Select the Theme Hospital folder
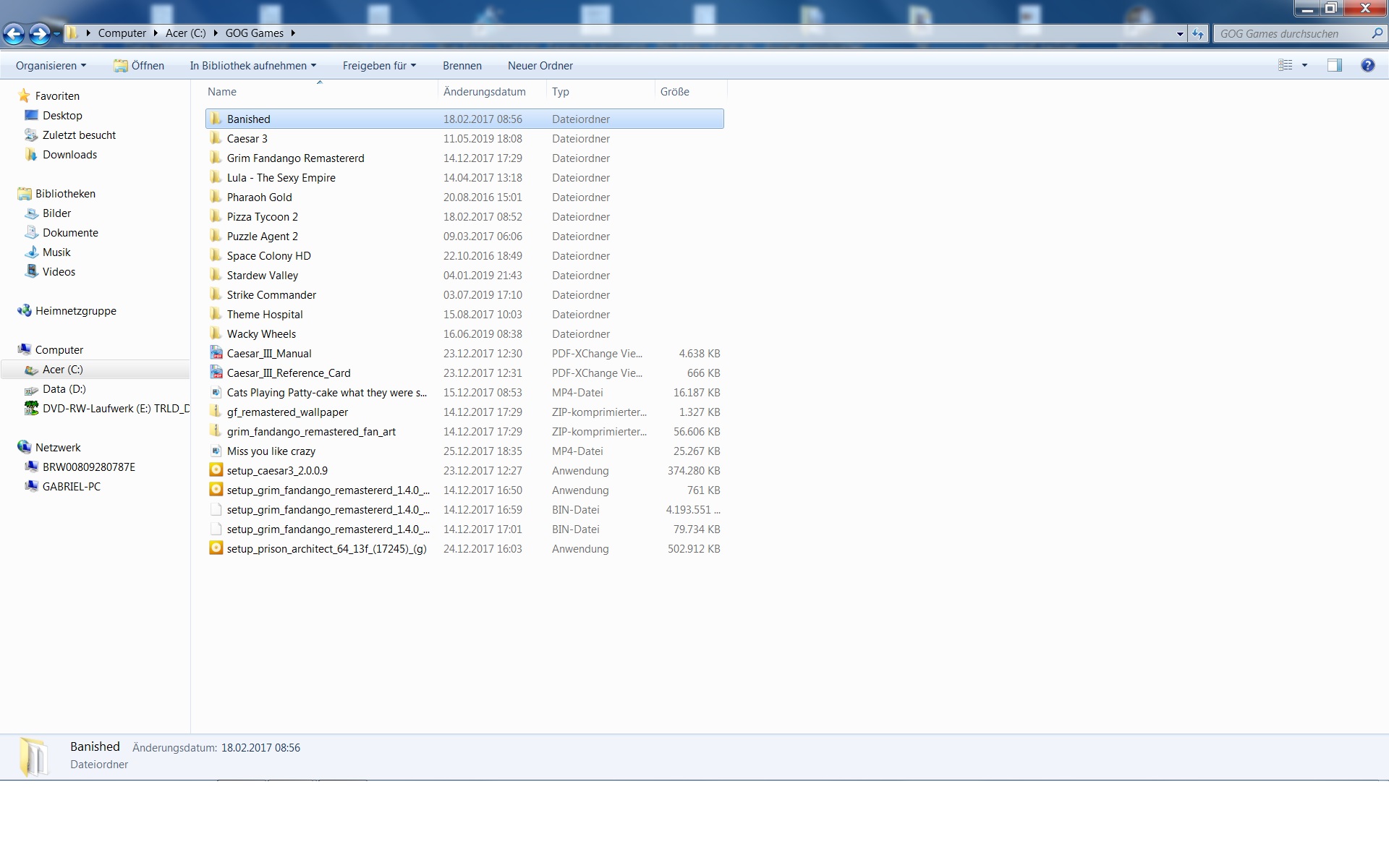 pyautogui.click(x=464, y=314)
